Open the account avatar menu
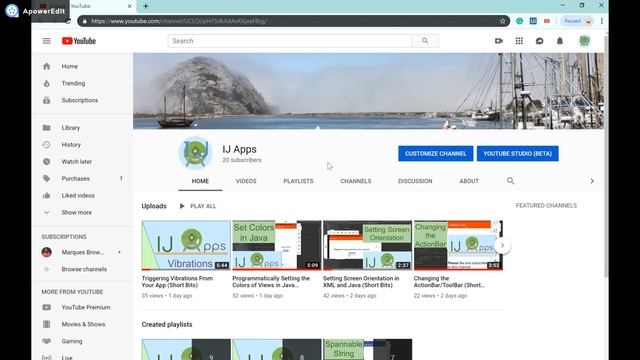 (x=584, y=41)
